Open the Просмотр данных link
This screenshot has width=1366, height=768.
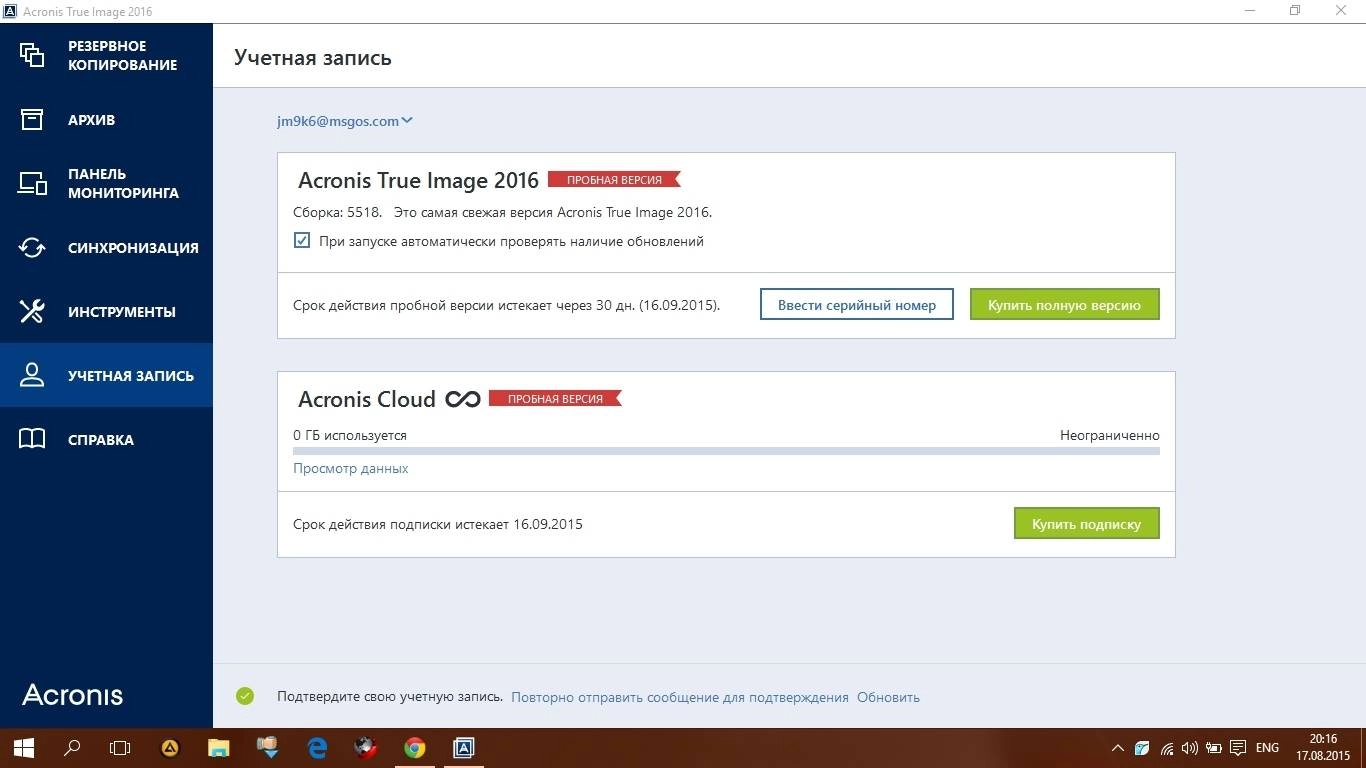(351, 468)
